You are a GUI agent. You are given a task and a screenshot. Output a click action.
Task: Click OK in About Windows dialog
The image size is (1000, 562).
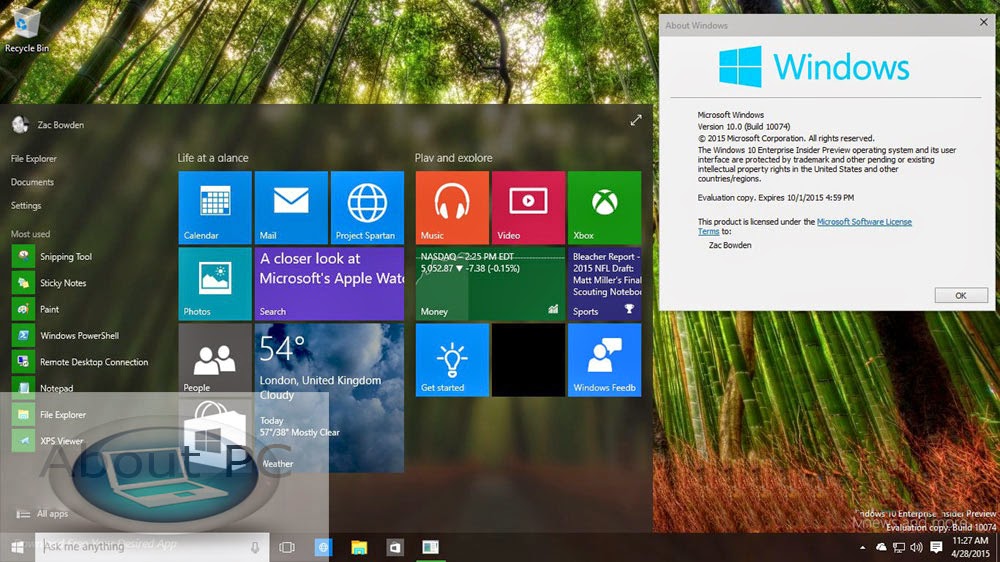961,295
